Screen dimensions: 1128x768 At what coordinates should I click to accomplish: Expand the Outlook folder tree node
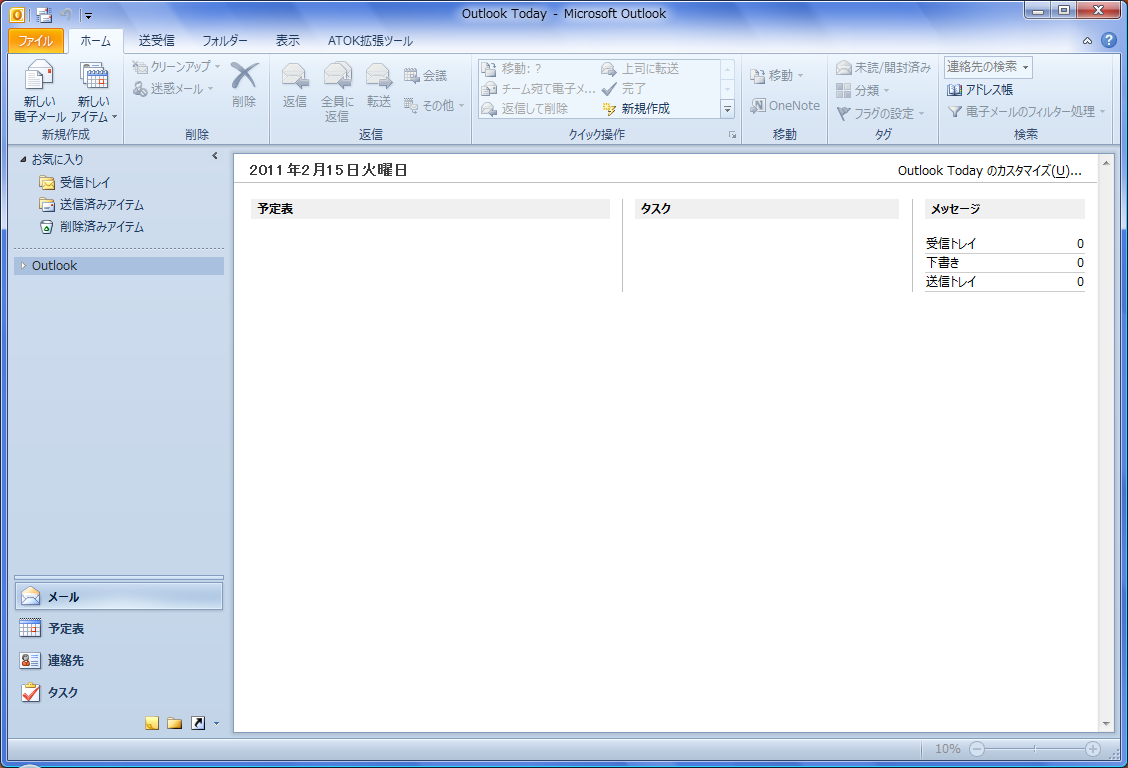pyautogui.click(x=24, y=266)
